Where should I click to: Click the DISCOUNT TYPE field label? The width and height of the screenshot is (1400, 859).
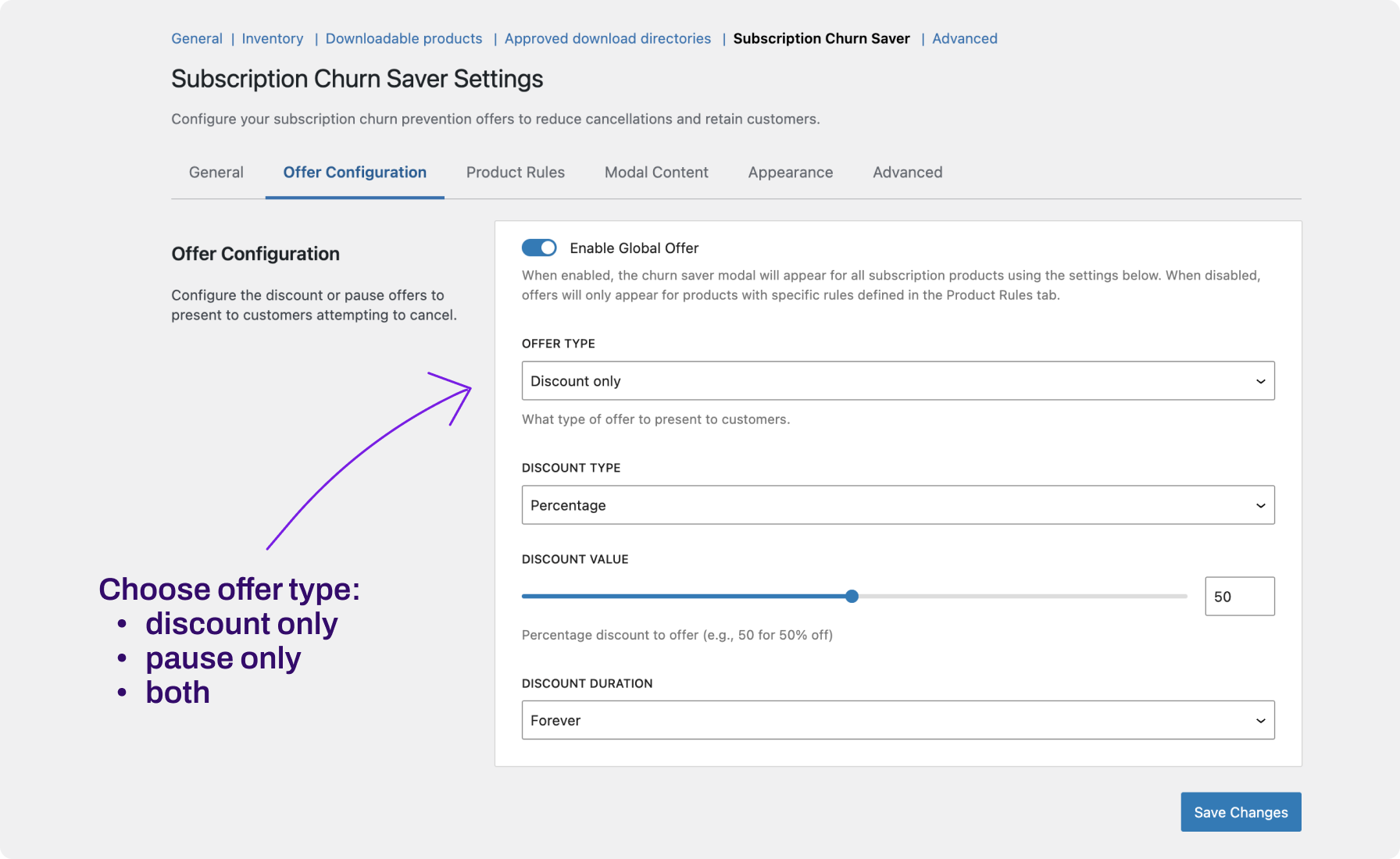571,468
